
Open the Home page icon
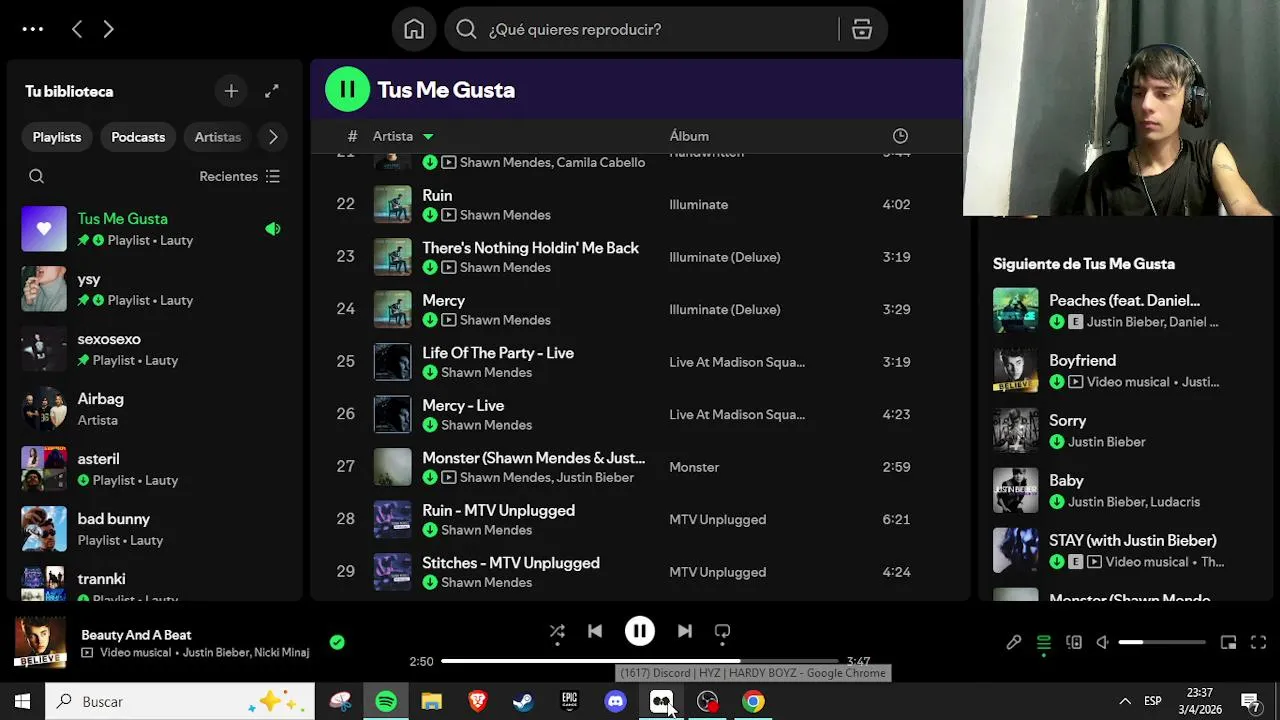point(414,29)
